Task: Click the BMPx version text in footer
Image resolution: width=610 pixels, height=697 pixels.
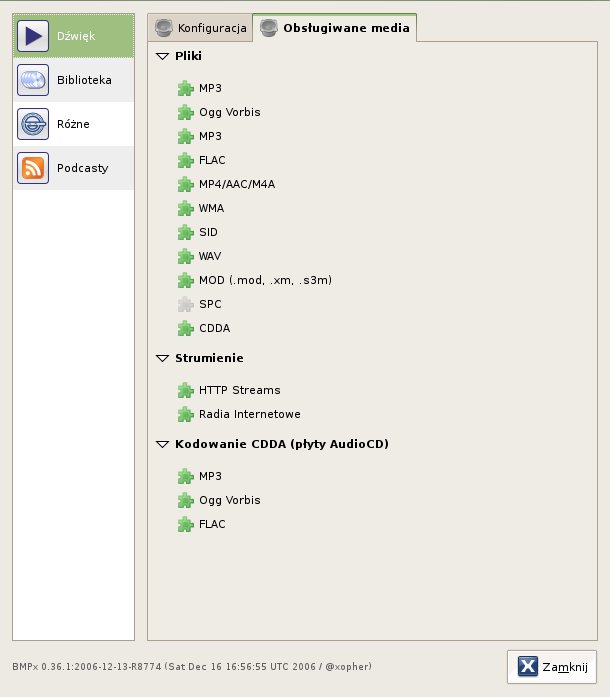Action: pos(192,667)
